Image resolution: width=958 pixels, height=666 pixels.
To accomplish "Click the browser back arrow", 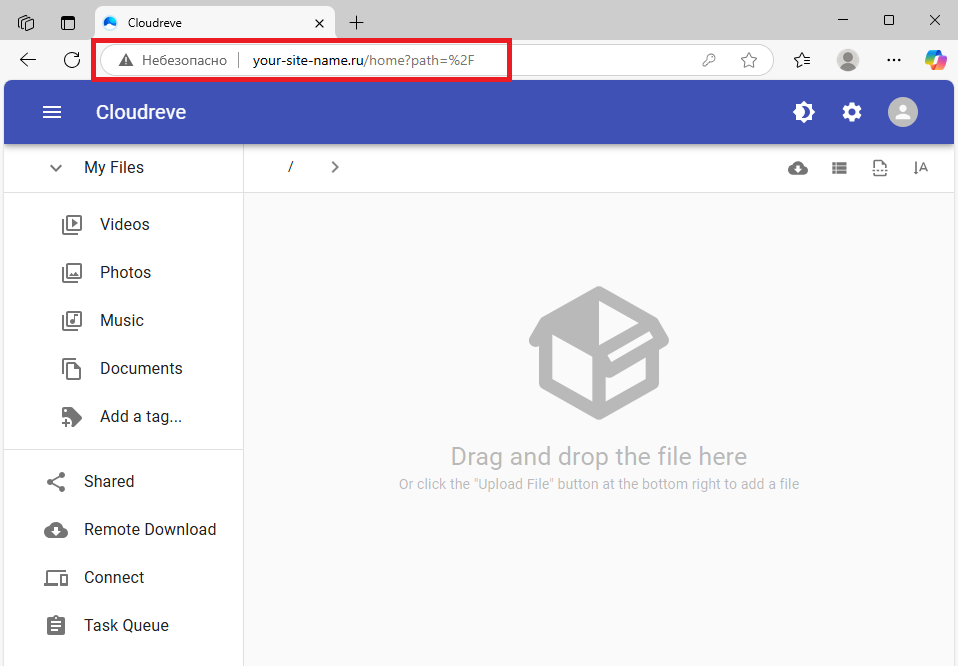I will 28,60.
